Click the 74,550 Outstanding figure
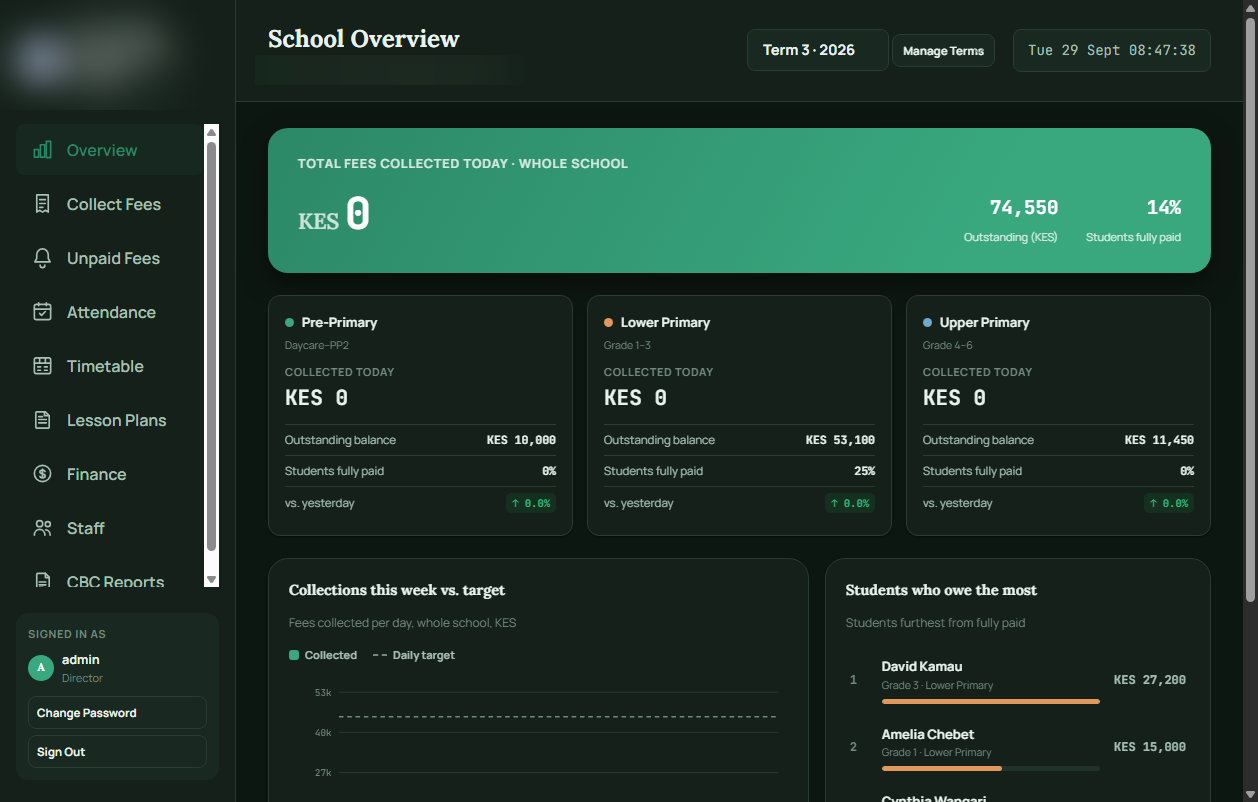Image resolution: width=1258 pixels, height=802 pixels. [x=1024, y=207]
